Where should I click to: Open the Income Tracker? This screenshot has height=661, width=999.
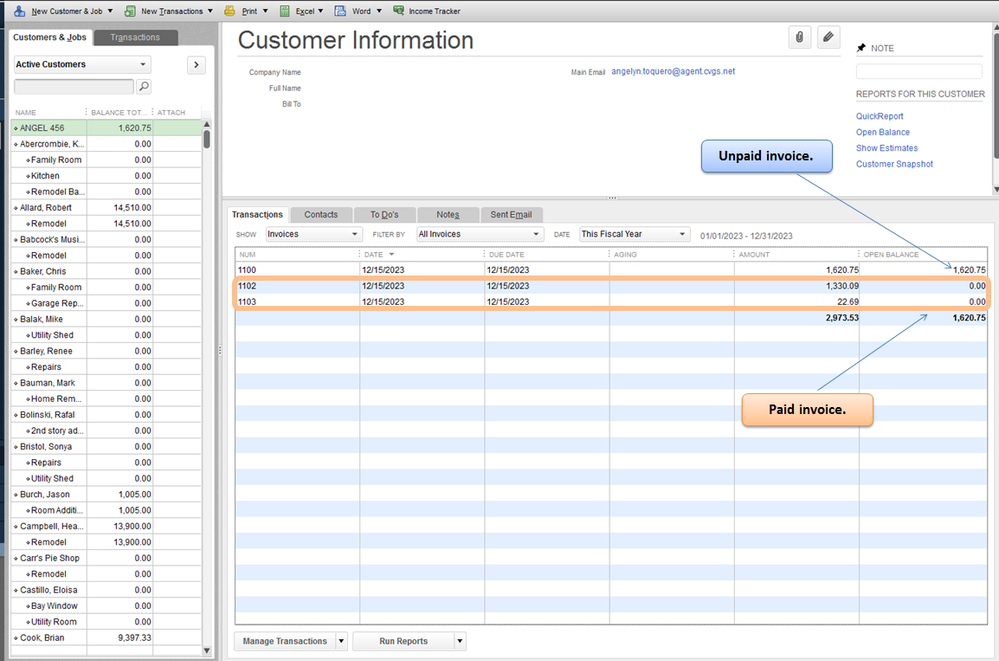coord(426,11)
